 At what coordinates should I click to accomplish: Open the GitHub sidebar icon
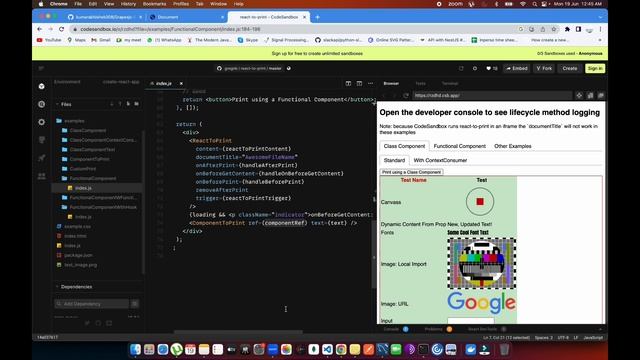point(42,140)
